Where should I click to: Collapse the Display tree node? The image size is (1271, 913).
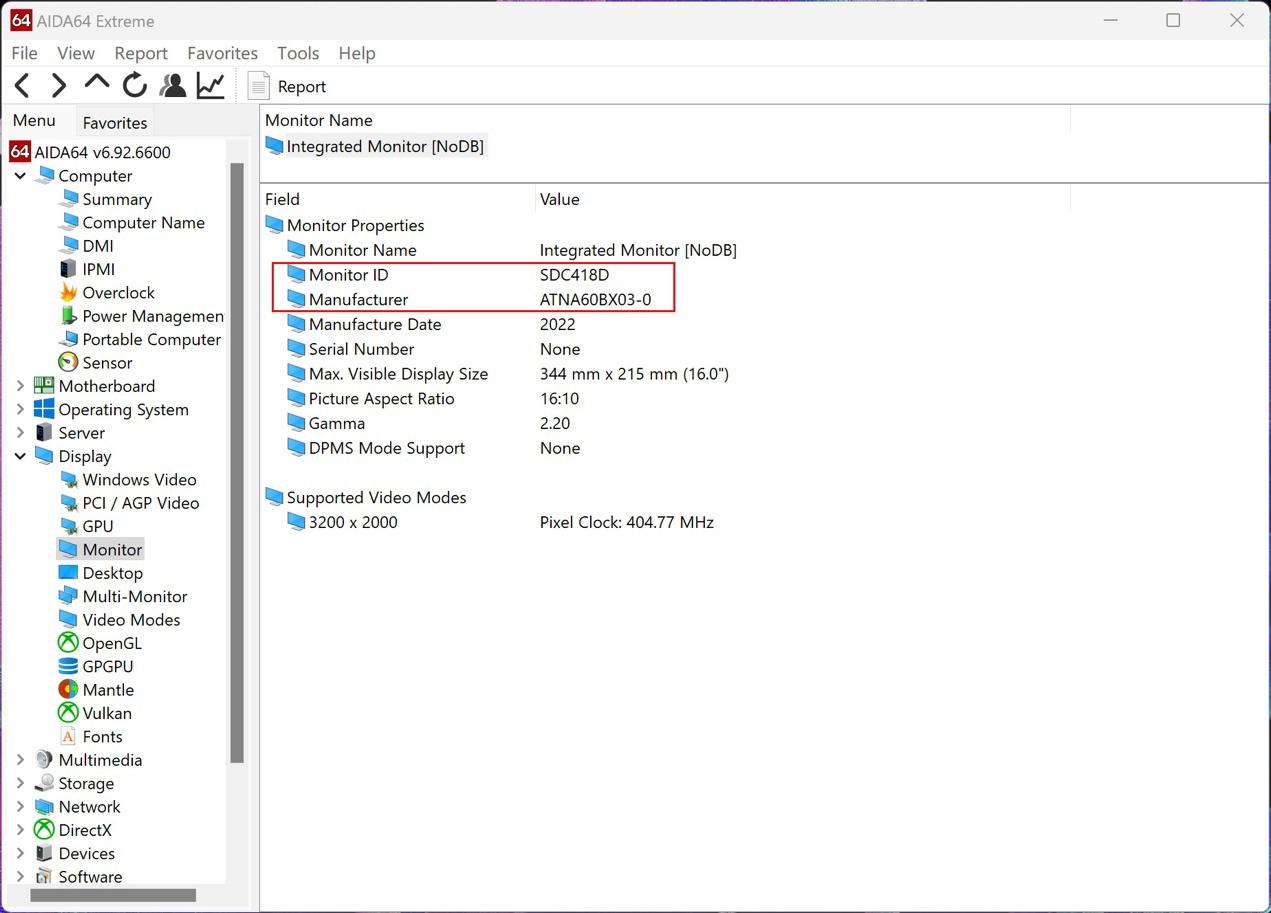20,456
